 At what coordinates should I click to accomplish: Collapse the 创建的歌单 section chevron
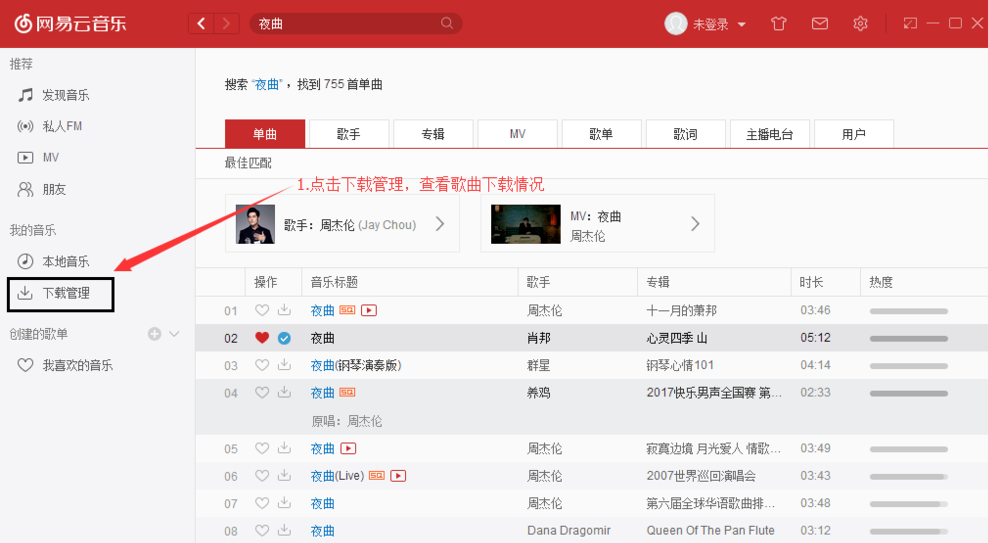pos(174,334)
